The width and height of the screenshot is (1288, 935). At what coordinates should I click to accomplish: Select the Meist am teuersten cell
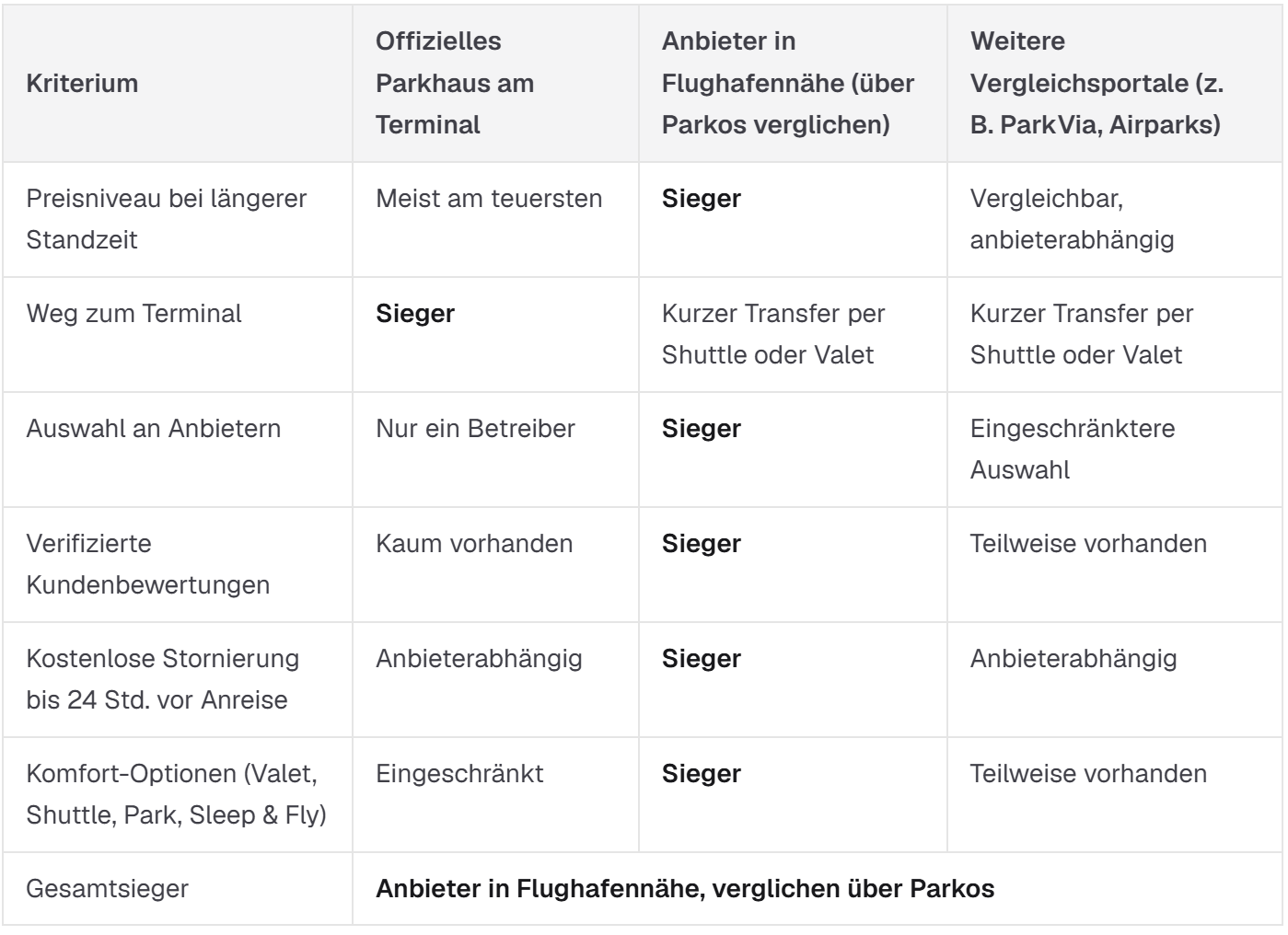coord(489,199)
